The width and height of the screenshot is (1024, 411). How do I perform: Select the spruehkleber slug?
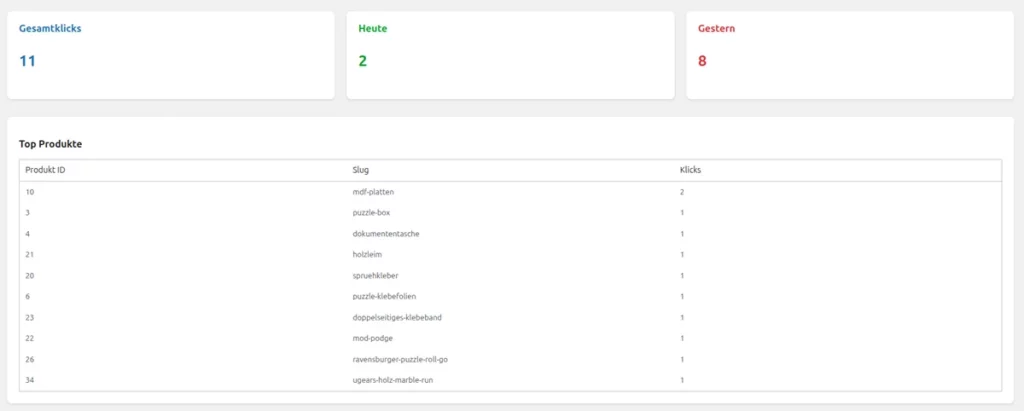(x=377, y=275)
